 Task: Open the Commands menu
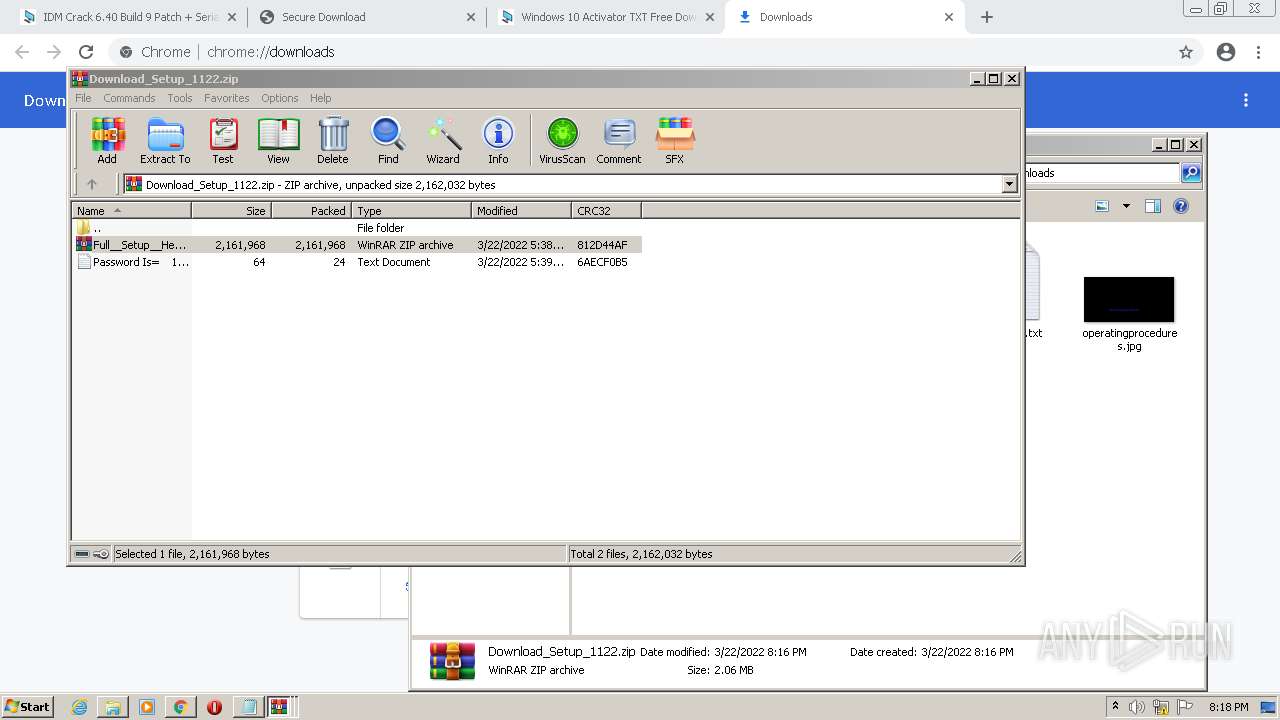tap(129, 98)
